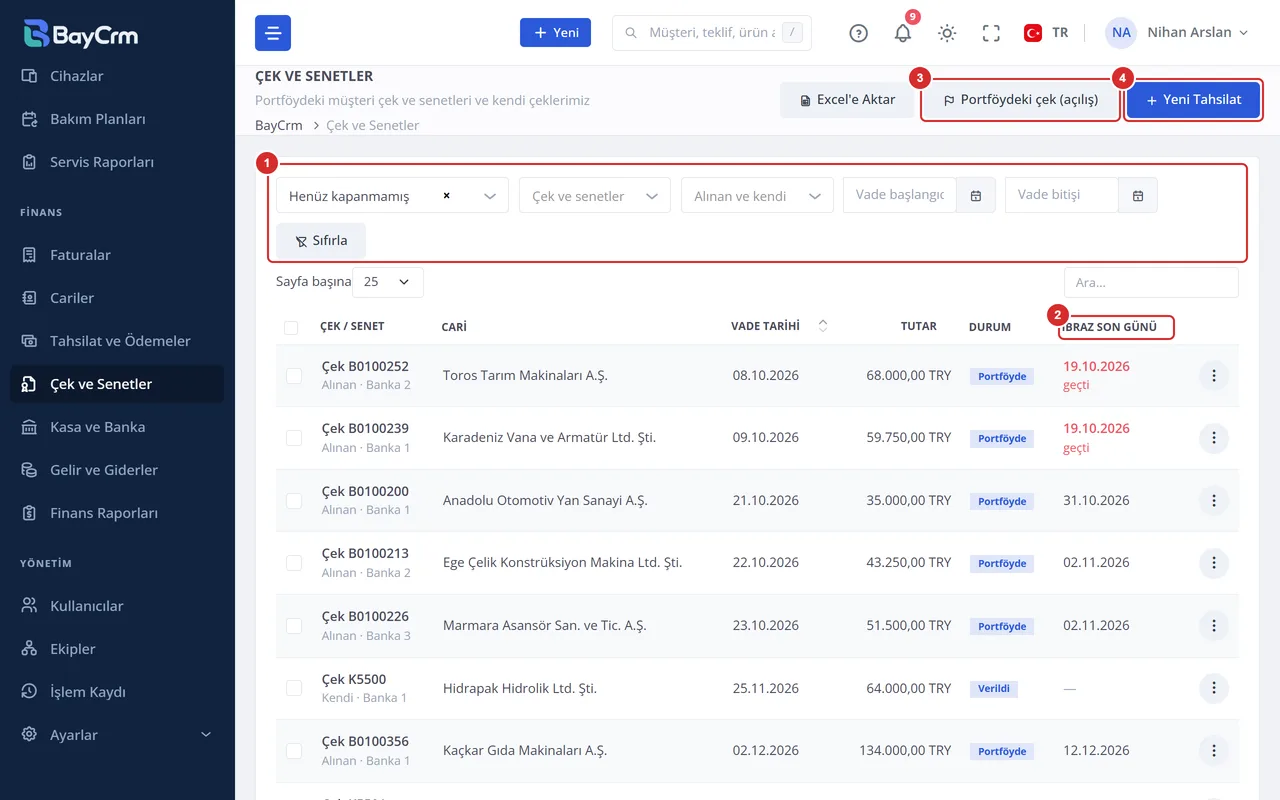The height and width of the screenshot is (800, 1280).
Task: Sort by Vade Tarihi column arrows
Action: click(x=823, y=326)
